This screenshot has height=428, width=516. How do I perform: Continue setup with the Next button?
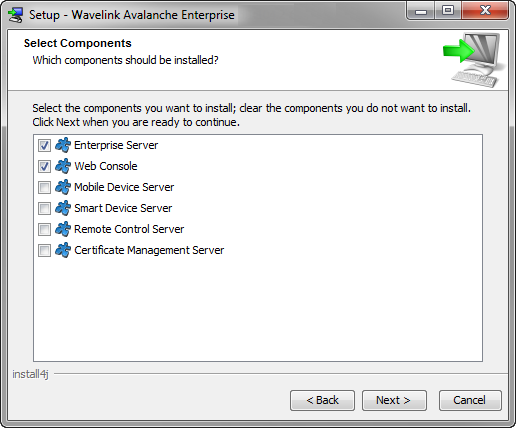(394, 400)
